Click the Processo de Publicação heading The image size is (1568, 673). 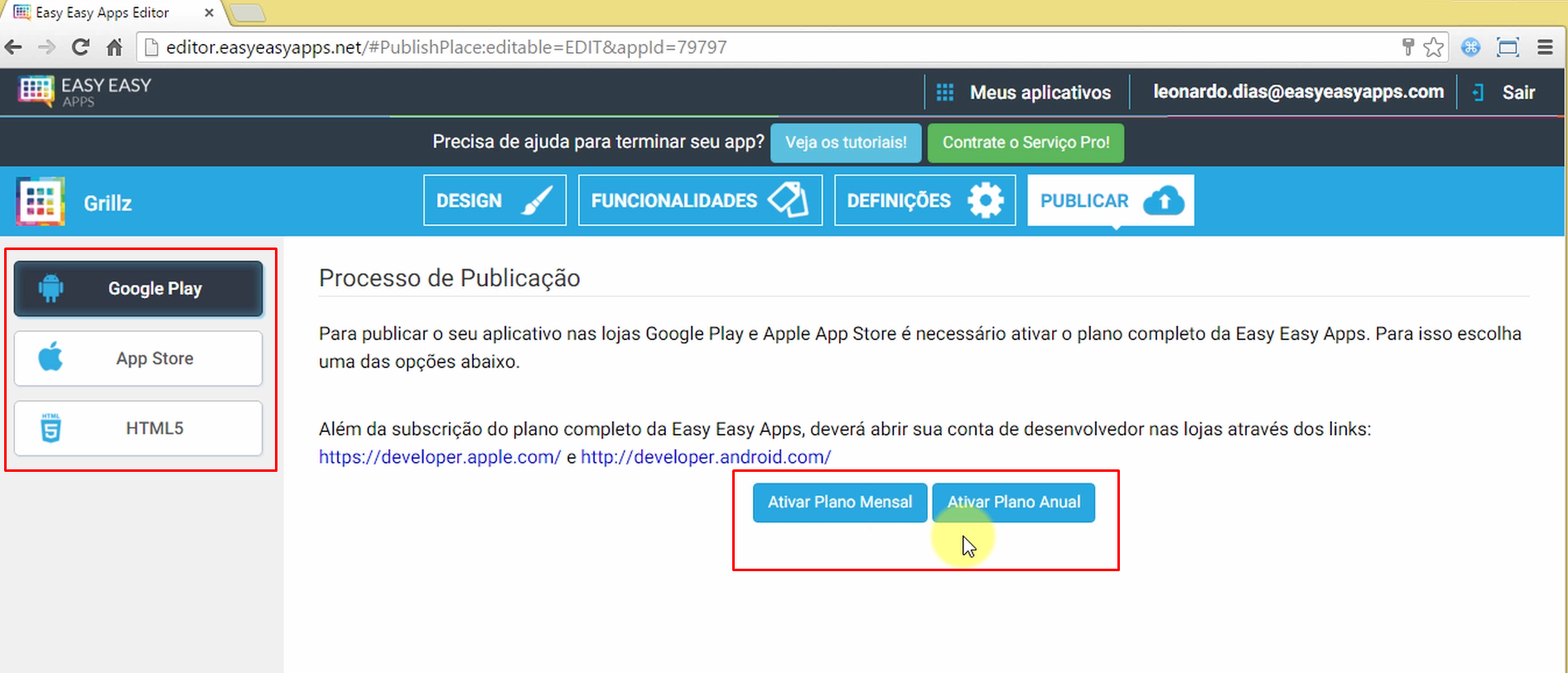pos(450,278)
